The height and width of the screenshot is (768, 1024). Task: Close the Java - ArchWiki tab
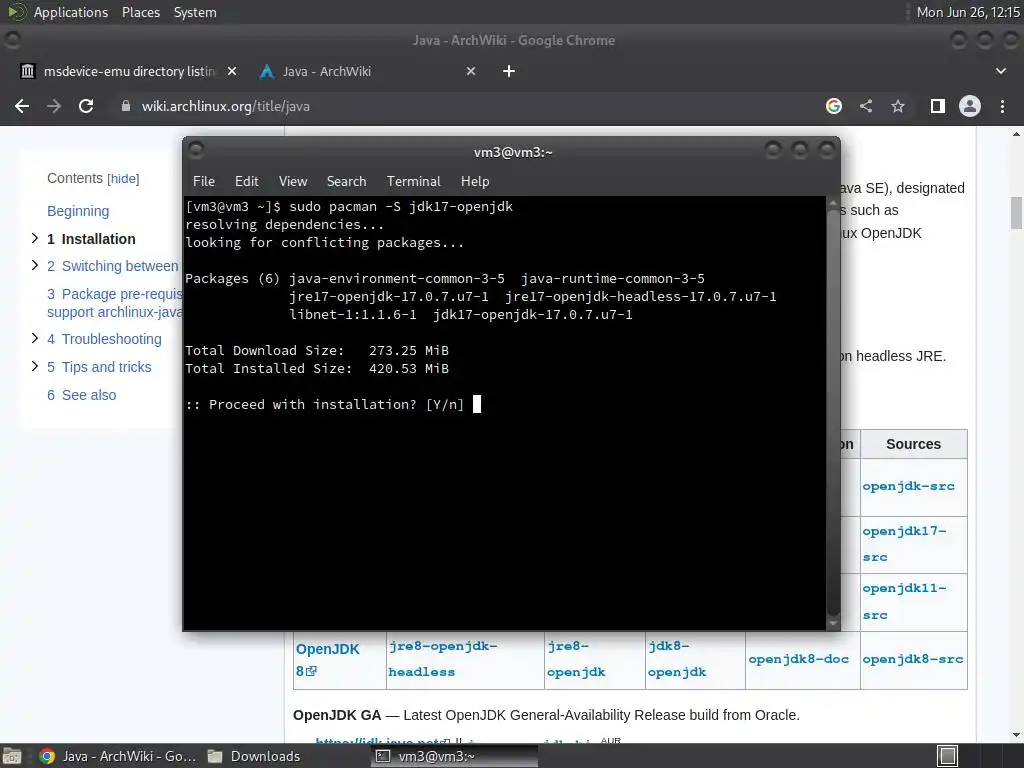pyautogui.click(x=471, y=71)
